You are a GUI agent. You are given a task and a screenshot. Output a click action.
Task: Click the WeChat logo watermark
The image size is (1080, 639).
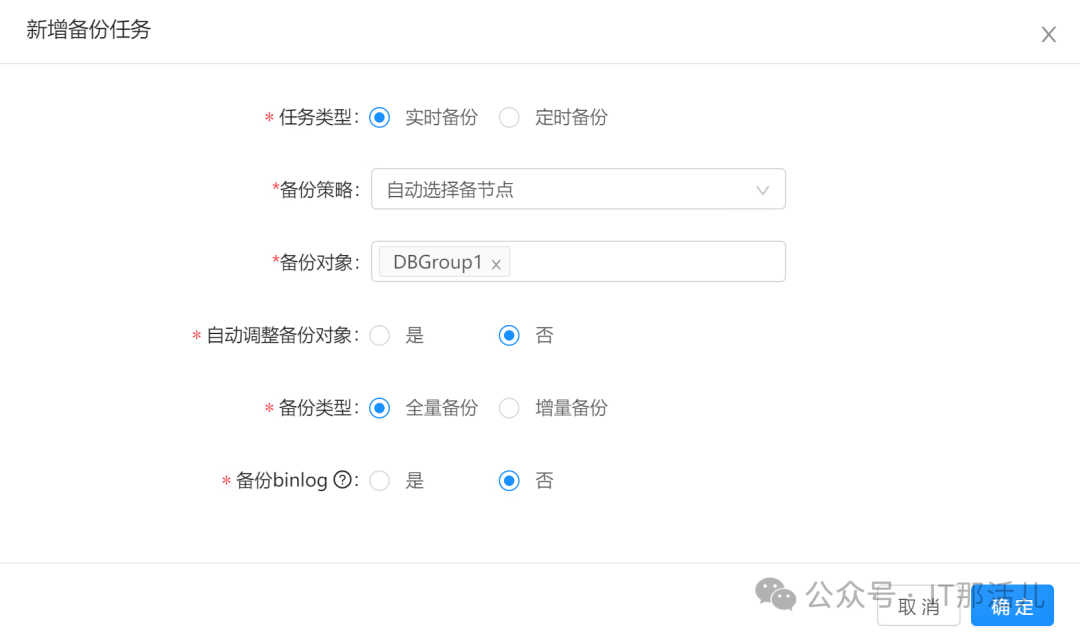click(776, 594)
